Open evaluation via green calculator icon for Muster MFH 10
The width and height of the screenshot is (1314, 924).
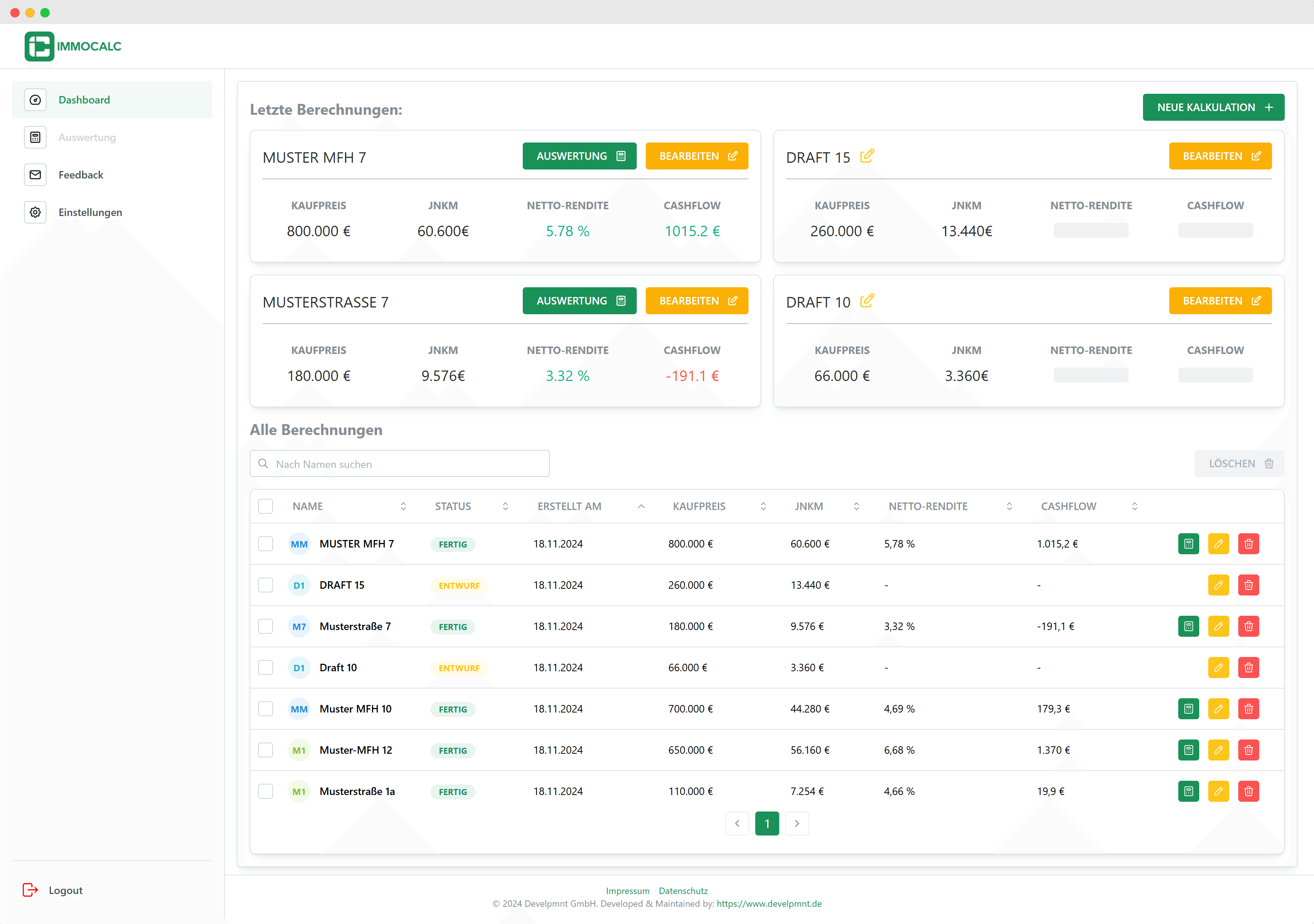click(x=1189, y=709)
